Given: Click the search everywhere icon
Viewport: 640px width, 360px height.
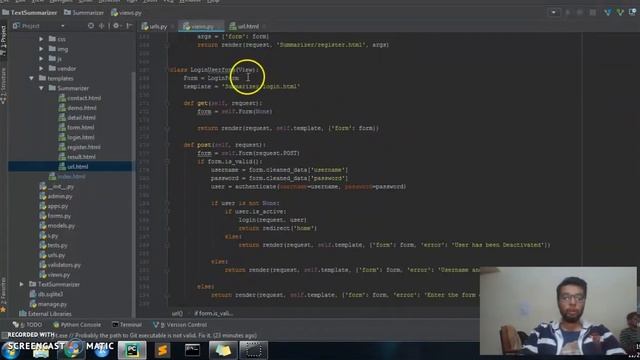Looking at the screenshot, I should pyautogui.click(x=633, y=12).
